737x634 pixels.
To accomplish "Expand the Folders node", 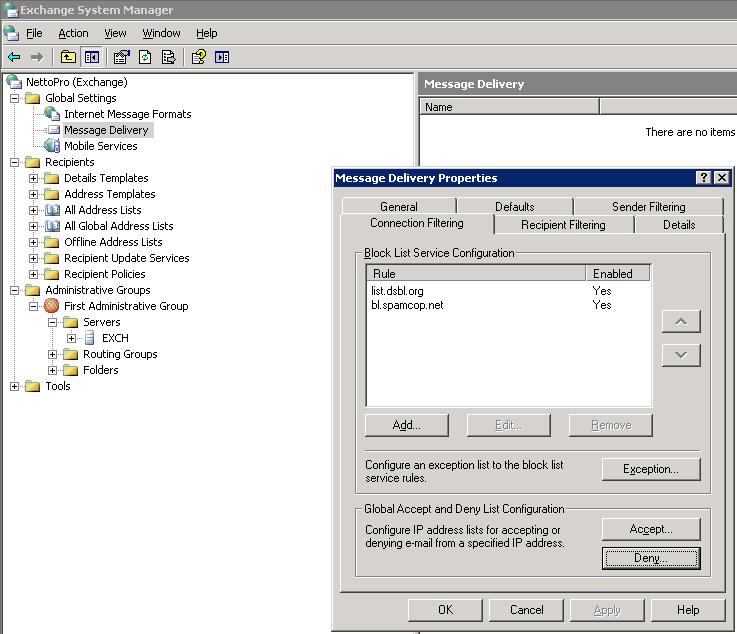I will 53,370.
